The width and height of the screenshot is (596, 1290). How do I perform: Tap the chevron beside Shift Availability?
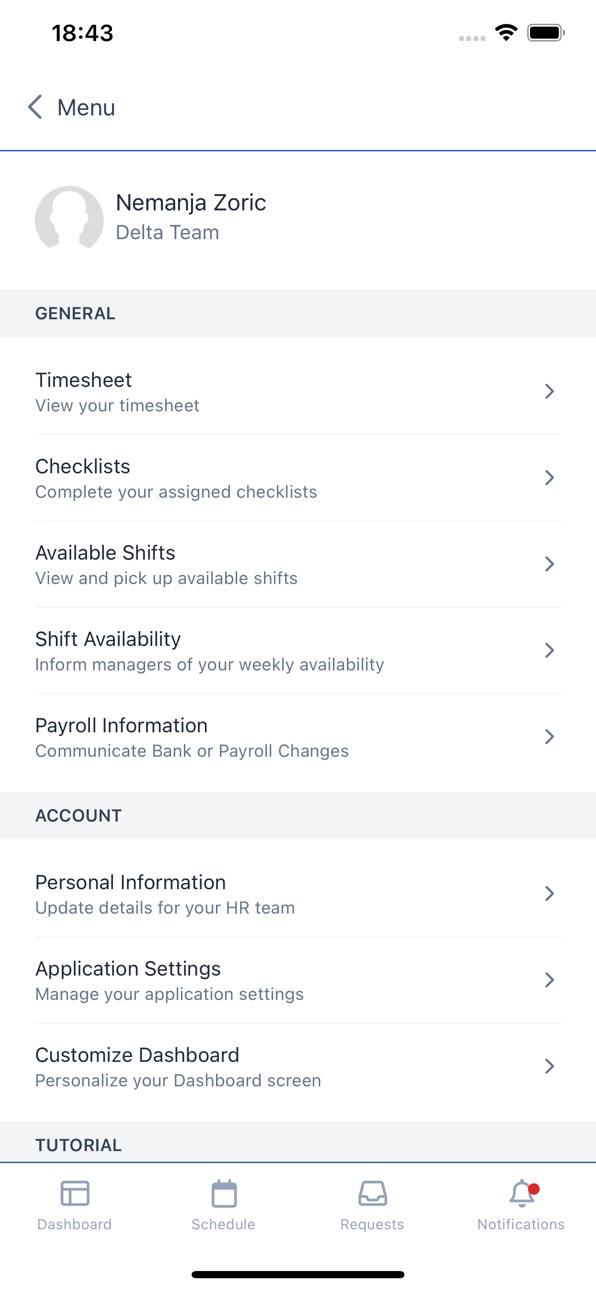click(549, 650)
